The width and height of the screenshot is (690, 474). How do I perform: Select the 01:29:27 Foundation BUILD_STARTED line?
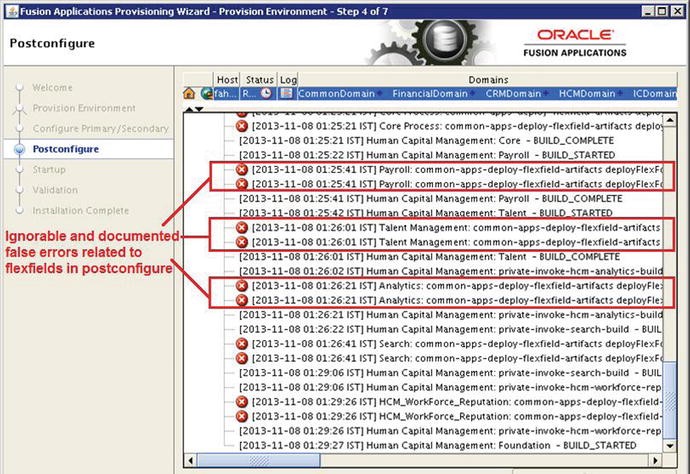tap(437, 446)
